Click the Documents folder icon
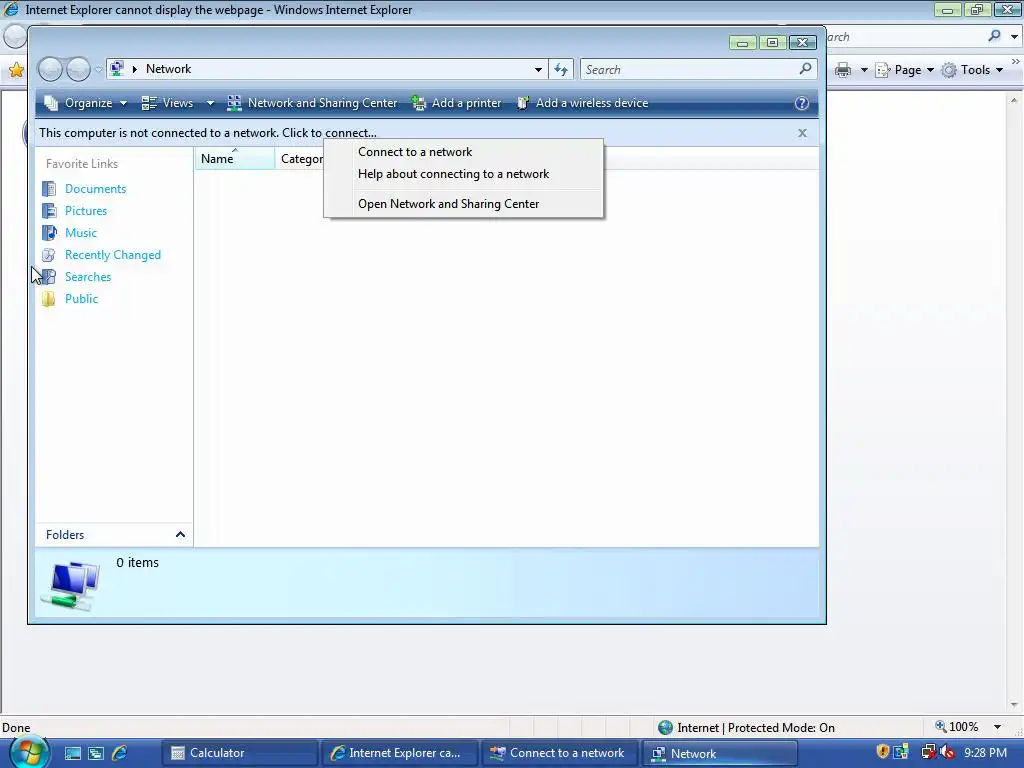Viewport: 1024px width, 768px height. [x=49, y=189]
